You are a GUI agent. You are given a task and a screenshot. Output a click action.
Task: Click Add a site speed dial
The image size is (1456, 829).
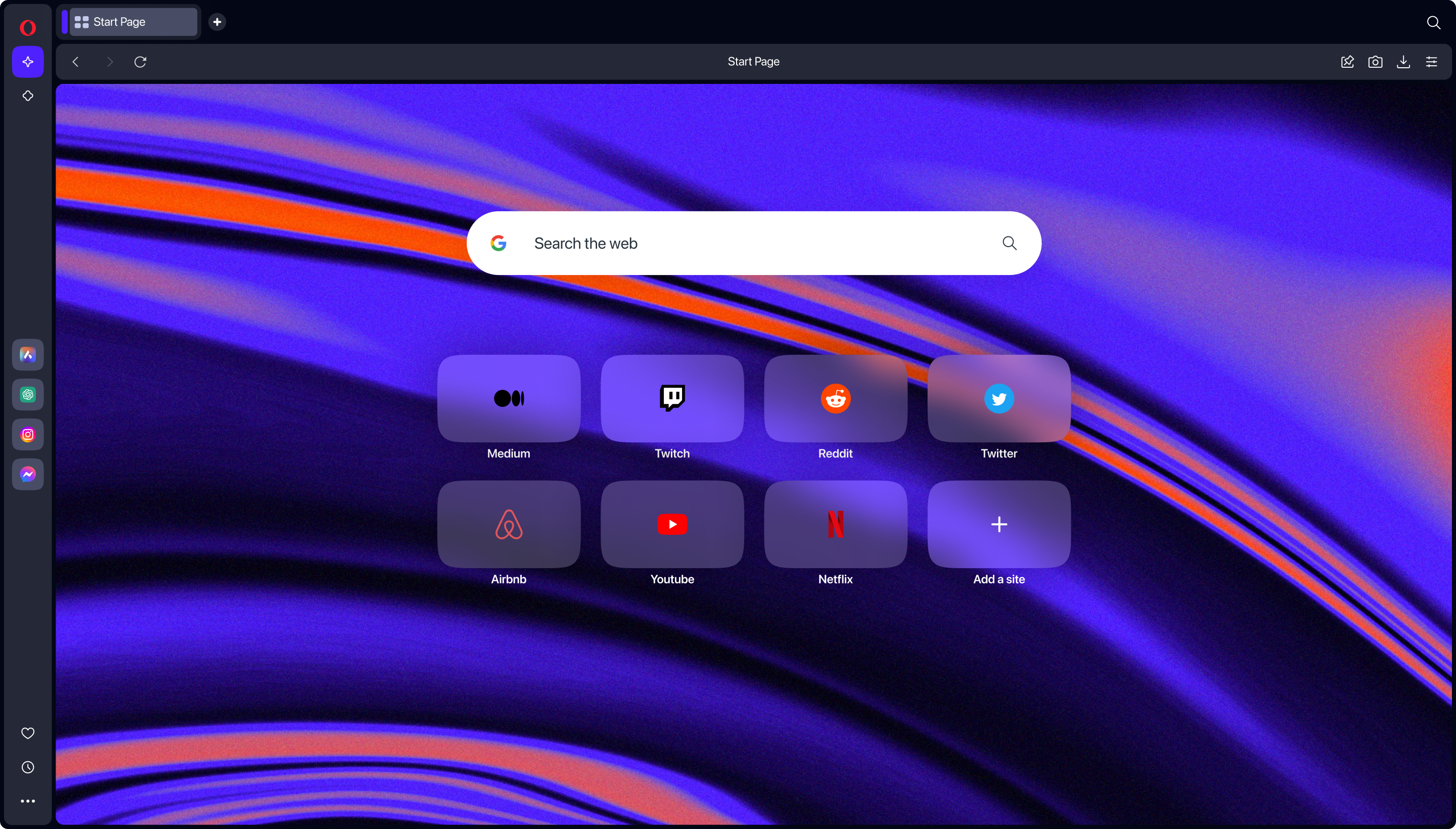point(998,524)
